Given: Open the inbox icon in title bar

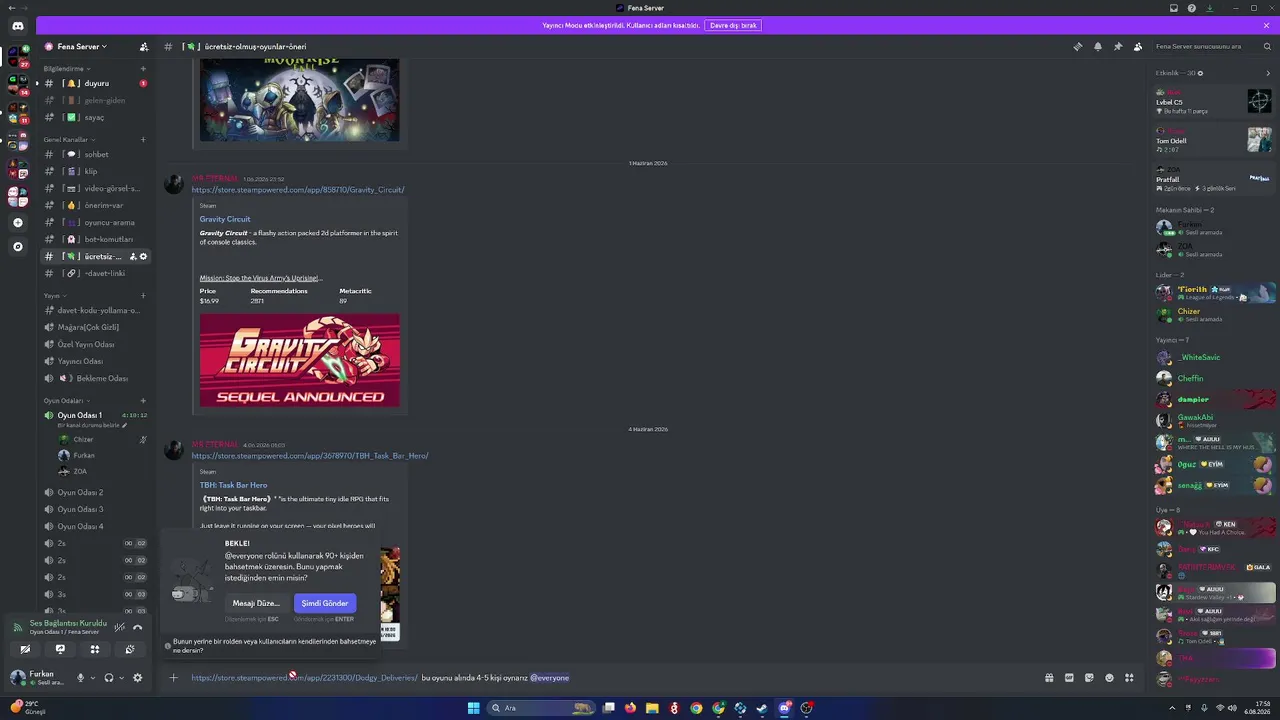Looking at the screenshot, I should click(x=1174, y=8).
